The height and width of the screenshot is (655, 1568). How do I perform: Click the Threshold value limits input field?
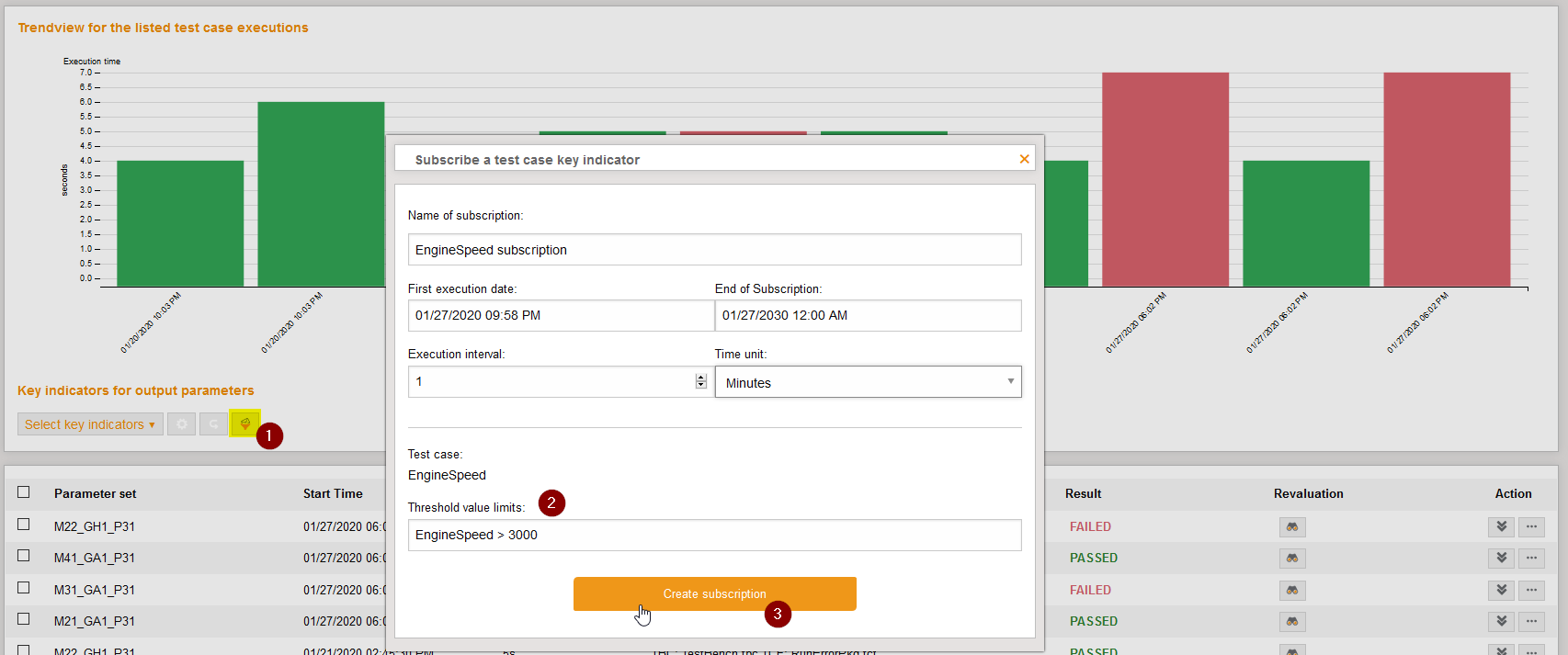pos(714,536)
